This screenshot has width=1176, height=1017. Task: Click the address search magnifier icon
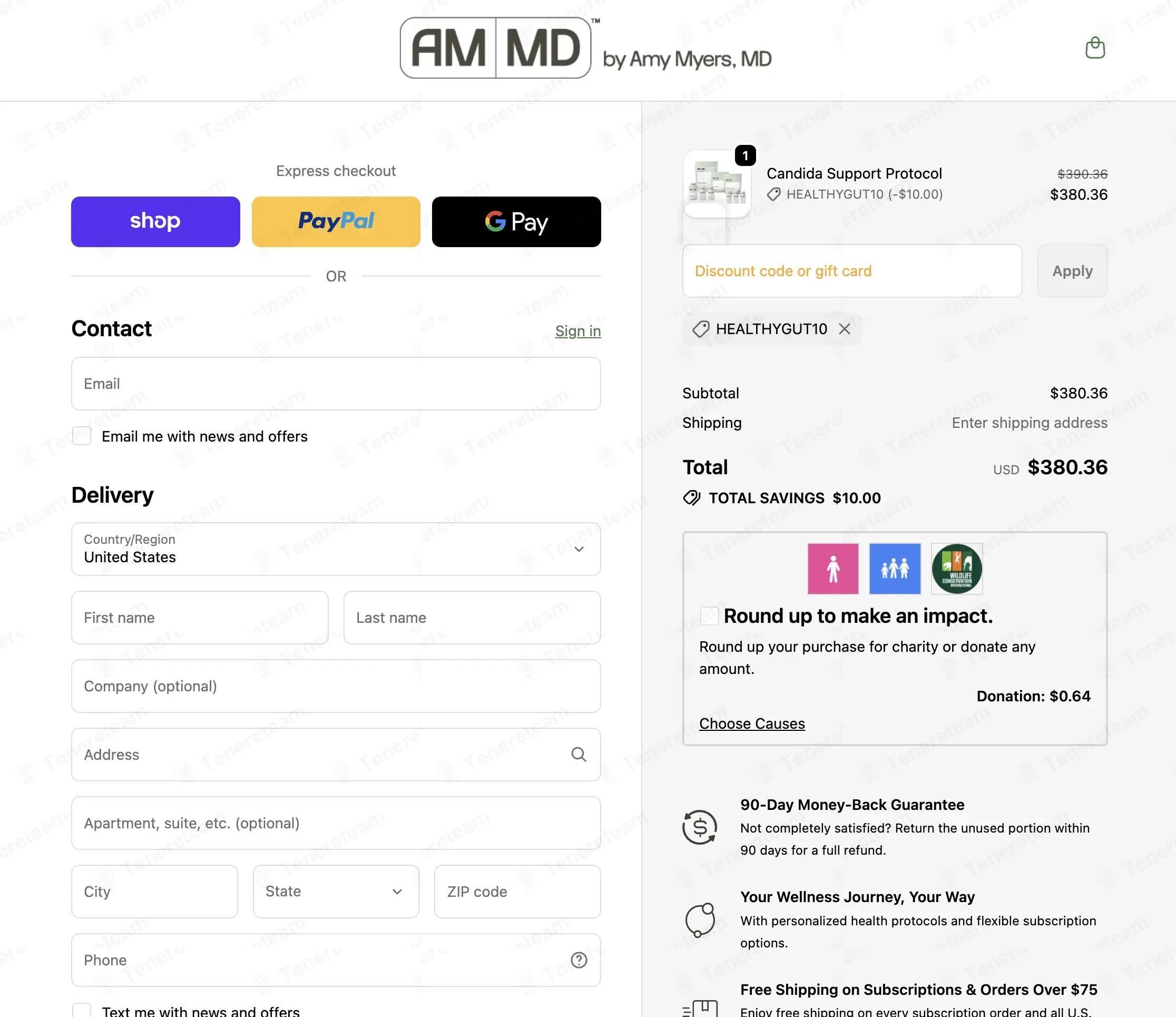pyautogui.click(x=579, y=754)
